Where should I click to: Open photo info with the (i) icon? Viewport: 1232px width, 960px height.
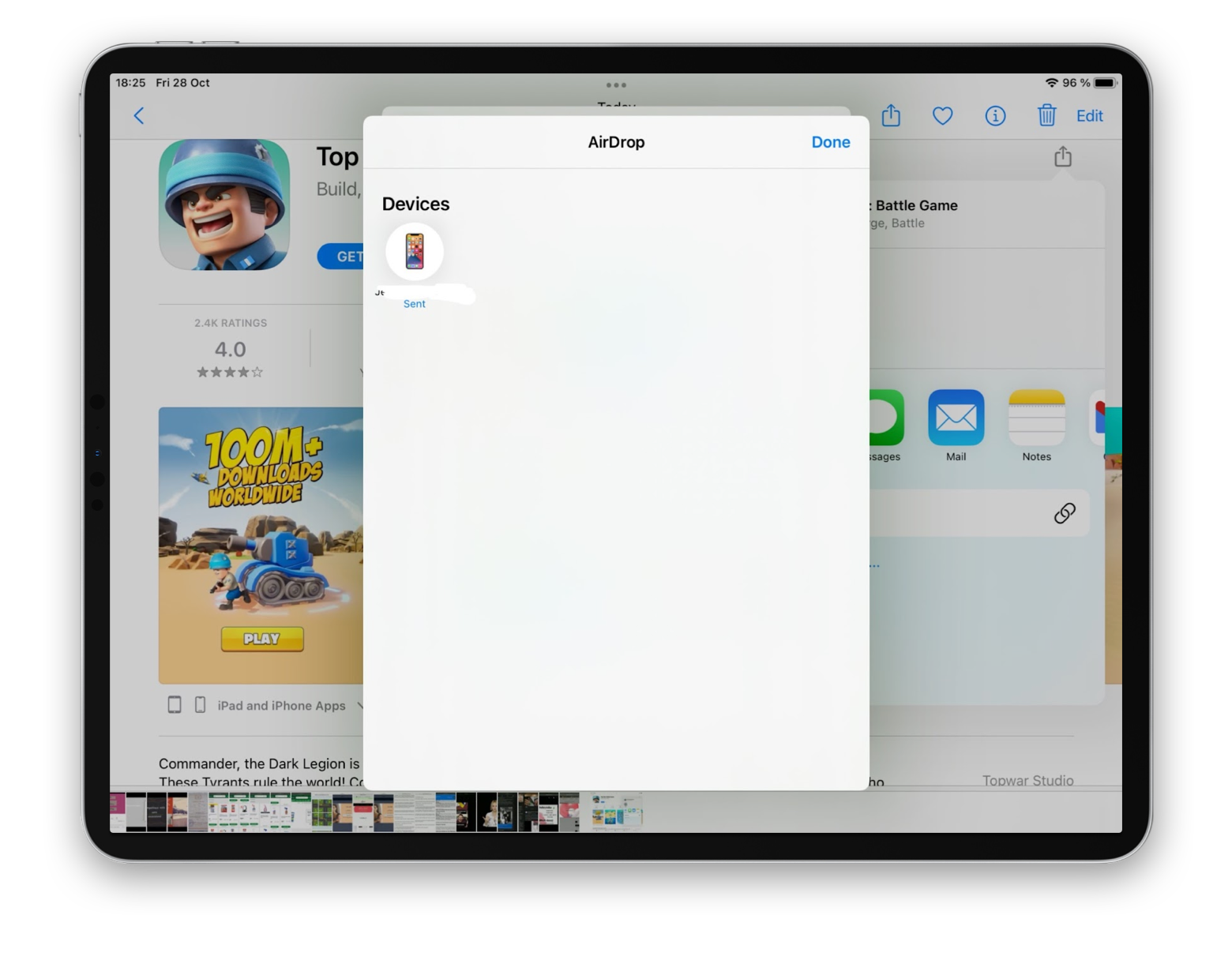pos(995,116)
